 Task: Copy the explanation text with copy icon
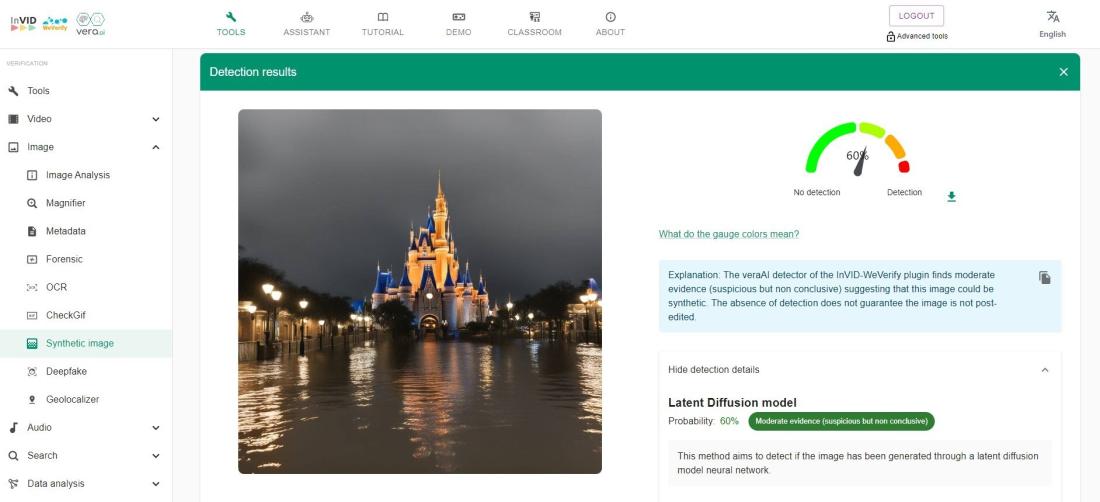coord(1045,278)
